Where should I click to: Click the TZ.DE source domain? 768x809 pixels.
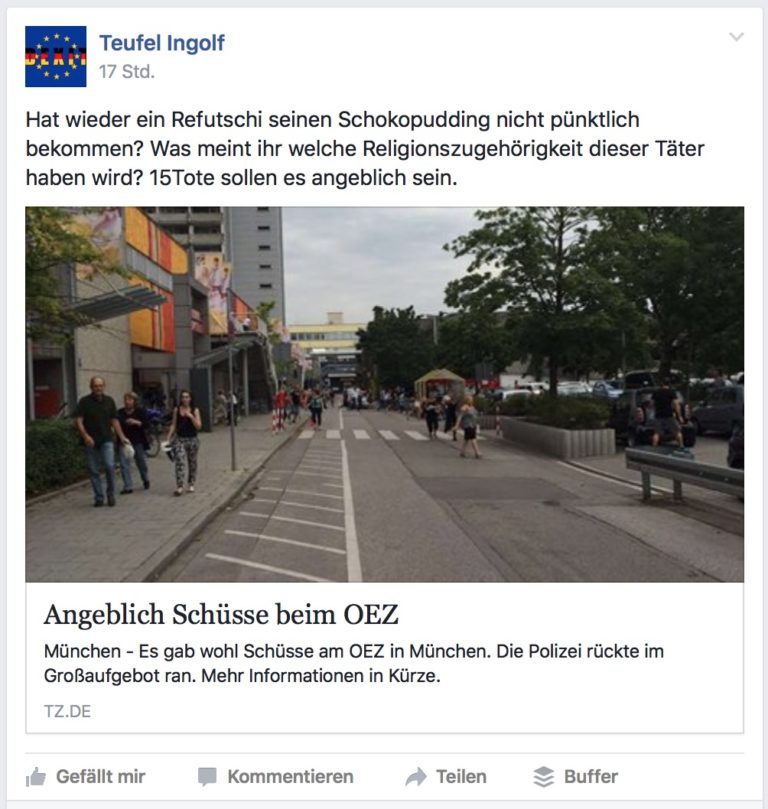pos(67,711)
